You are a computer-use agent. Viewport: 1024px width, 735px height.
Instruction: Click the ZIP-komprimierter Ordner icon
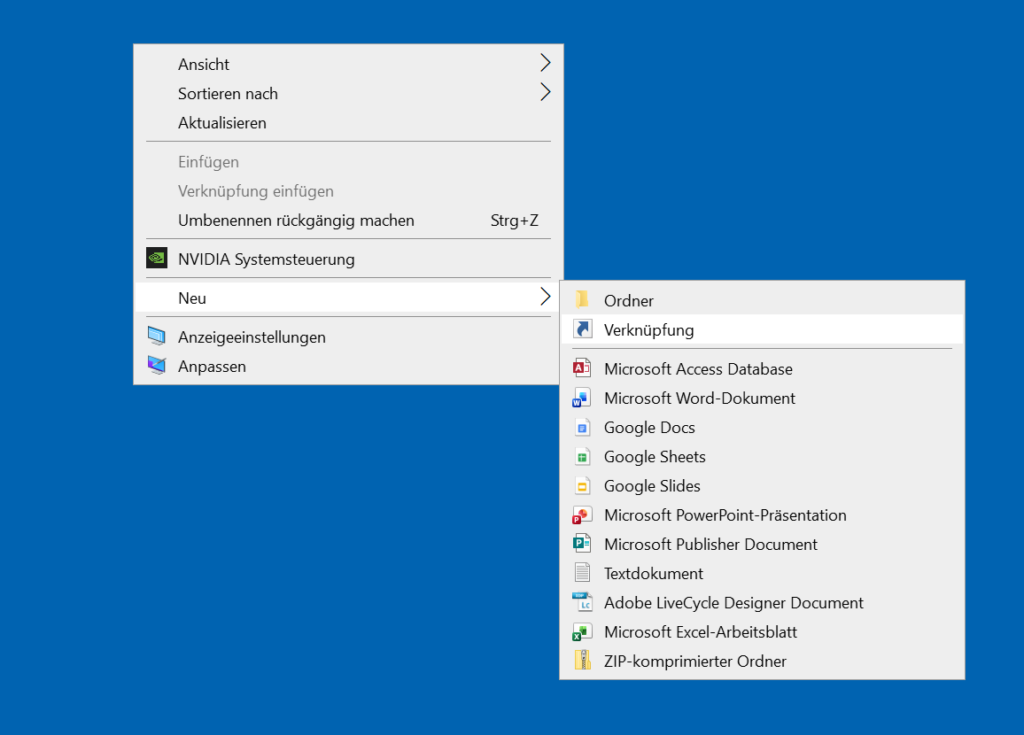coord(582,661)
